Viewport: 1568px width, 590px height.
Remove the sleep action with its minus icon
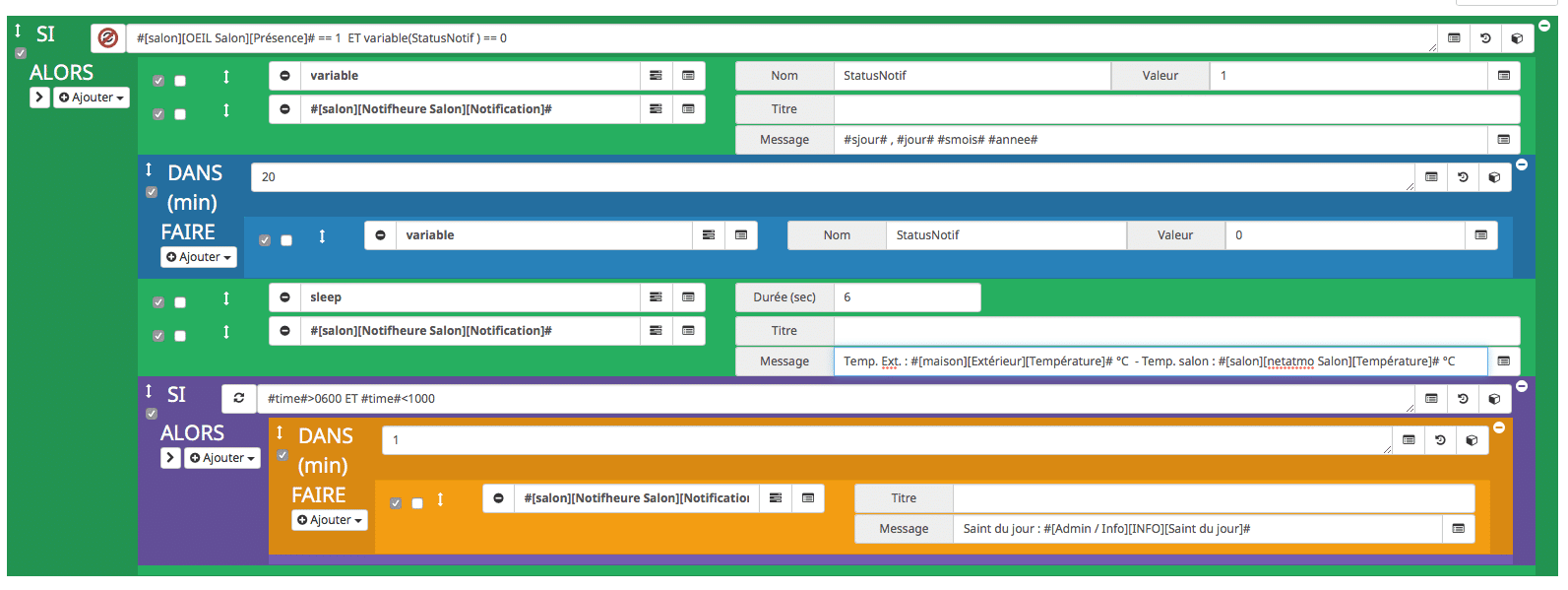coord(285,297)
